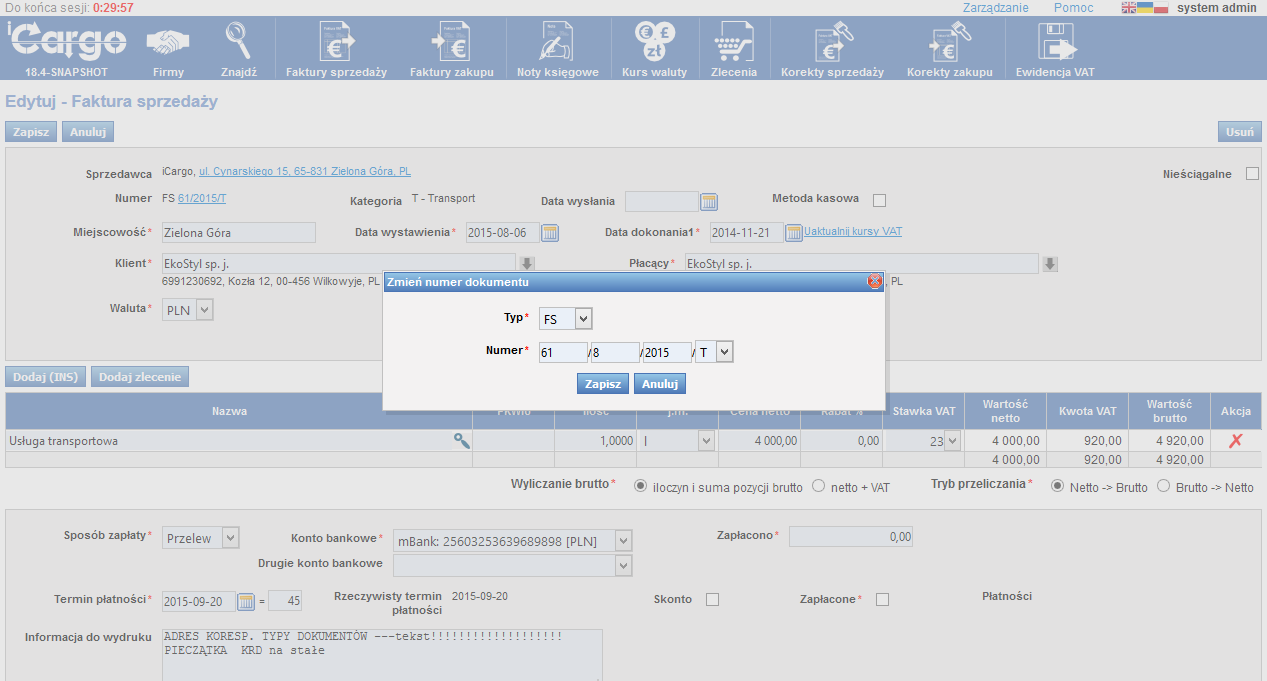Delete the Usługa transportowa row with red X
Screen dimensions: 1267x681
pos(1235,440)
